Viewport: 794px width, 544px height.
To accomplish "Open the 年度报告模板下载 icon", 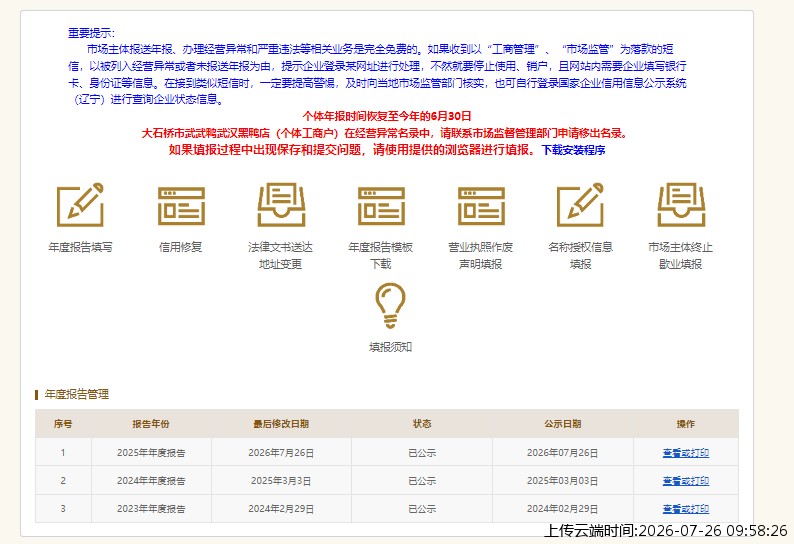I will (381, 206).
